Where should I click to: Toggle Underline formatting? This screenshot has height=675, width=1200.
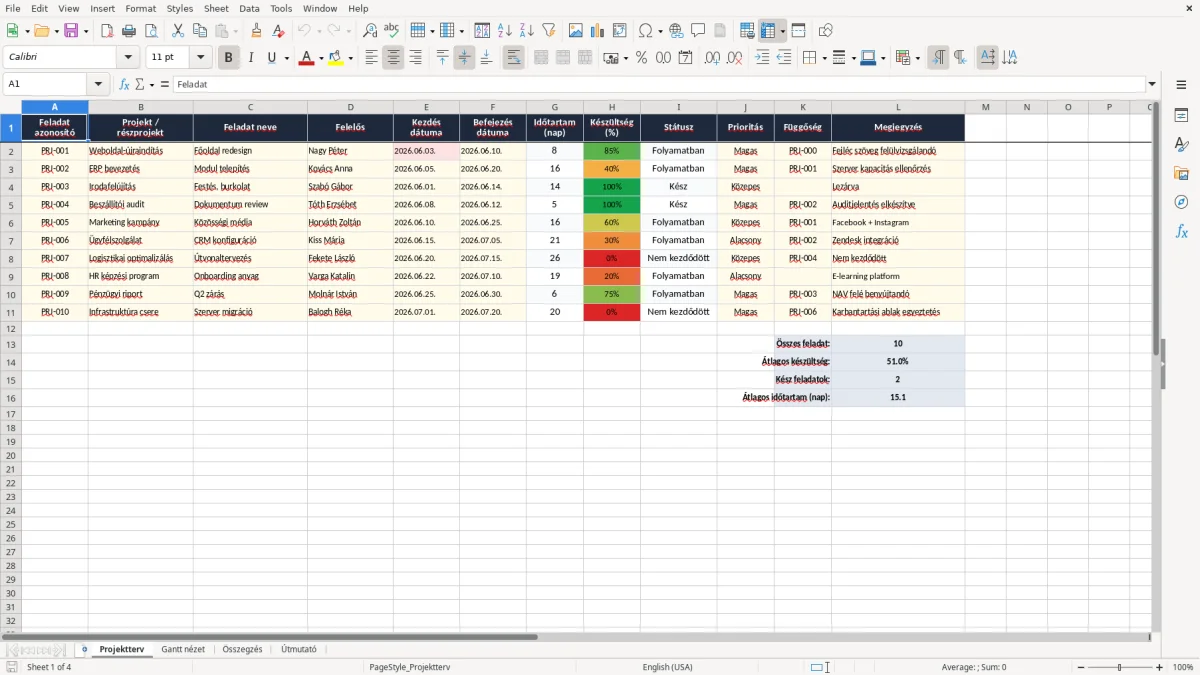(x=271, y=58)
